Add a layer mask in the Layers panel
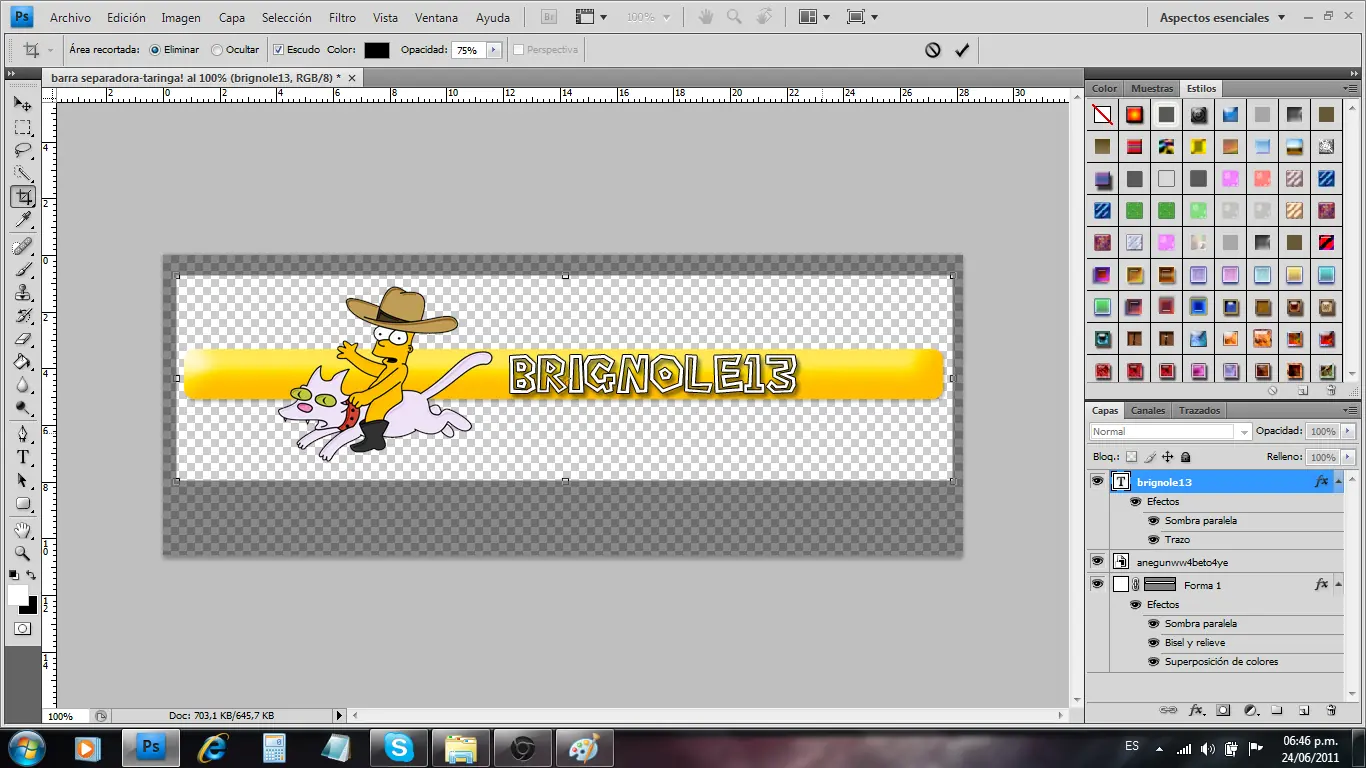Screen dimensions: 1366x768 [x=1223, y=710]
